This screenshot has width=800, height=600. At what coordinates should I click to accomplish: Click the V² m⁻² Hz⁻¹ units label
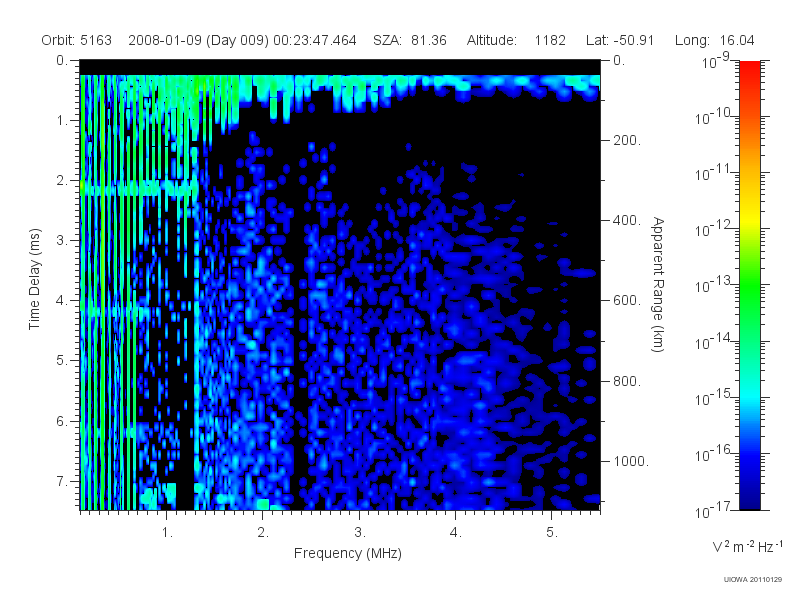(747, 546)
